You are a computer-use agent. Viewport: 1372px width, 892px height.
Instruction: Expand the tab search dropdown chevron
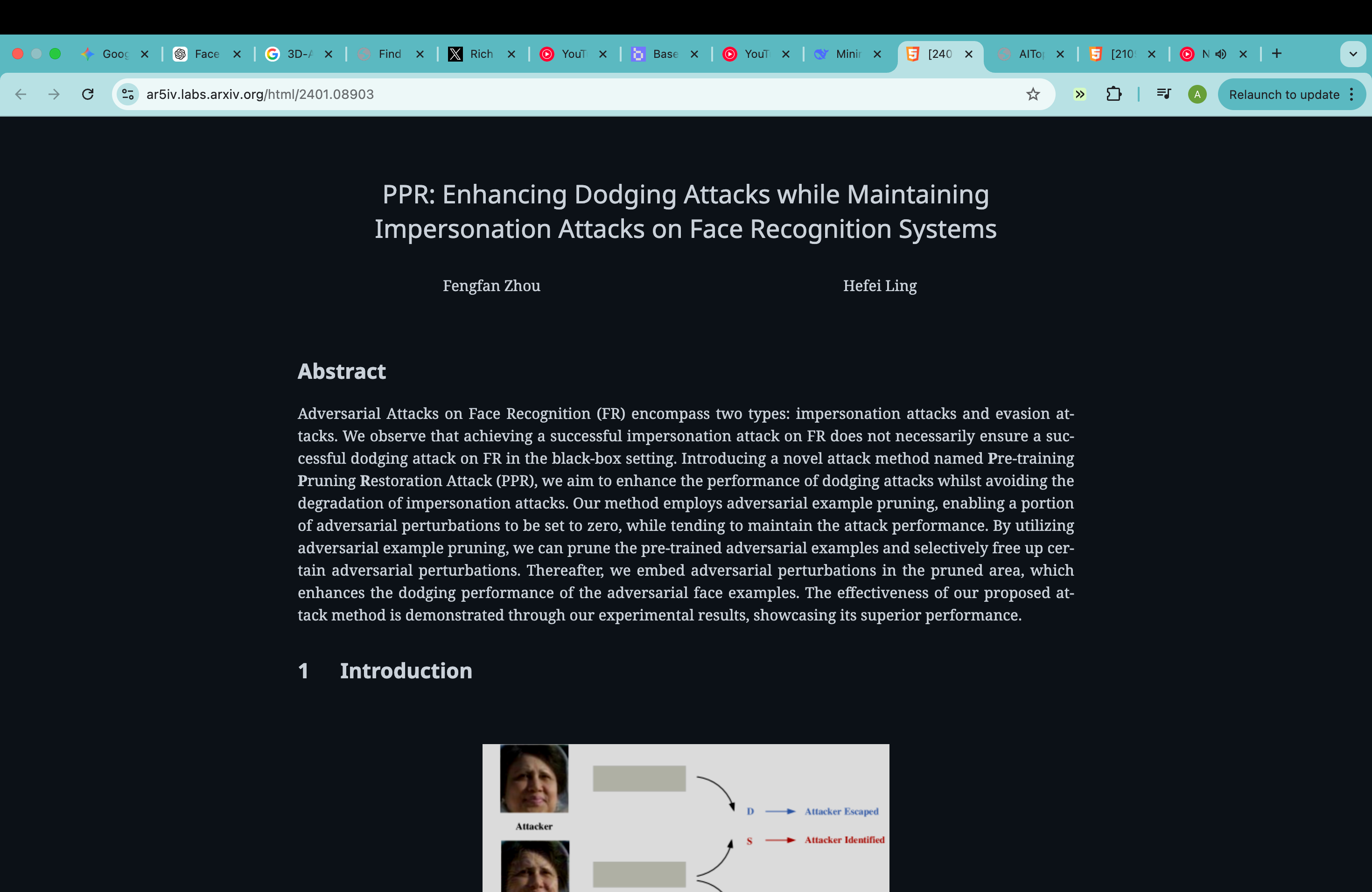tap(1353, 54)
